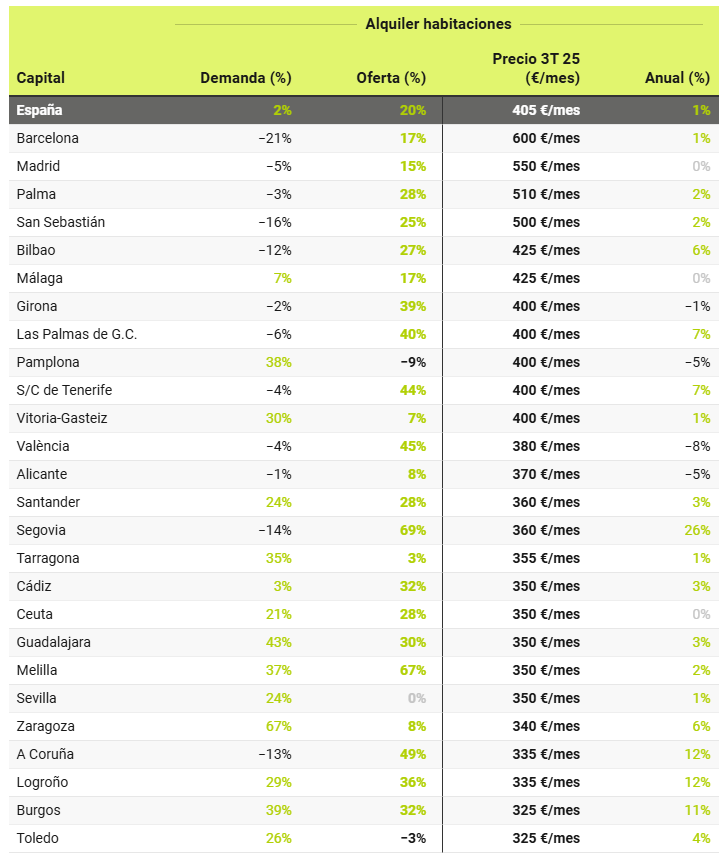This screenshot has width=726, height=853.
Task: Click the Anual (%) column header
Action: pos(677,78)
